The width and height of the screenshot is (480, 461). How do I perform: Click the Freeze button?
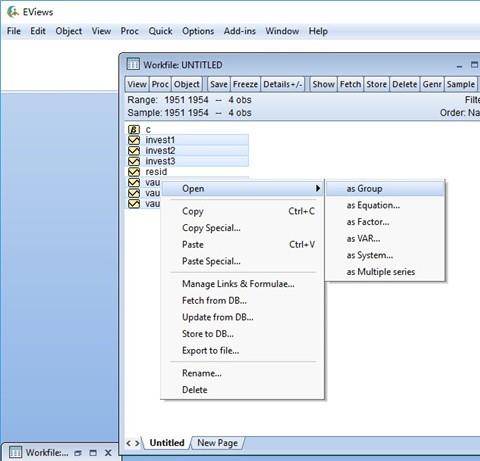tap(245, 84)
